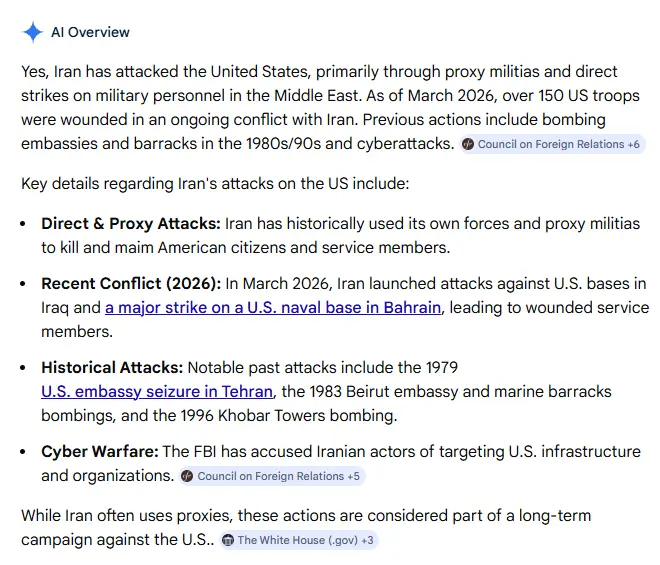
Task: Open The White House (.gov) +3 source chip
Action: (300, 540)
